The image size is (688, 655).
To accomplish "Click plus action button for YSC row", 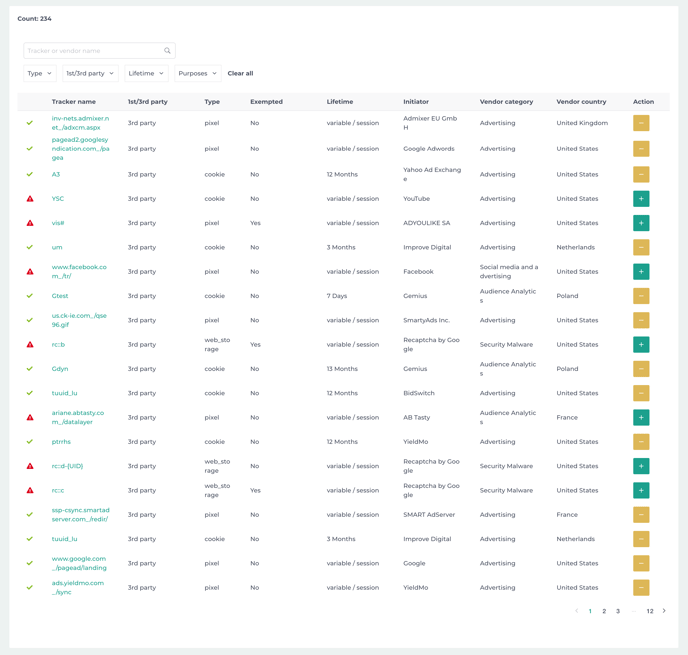I will [641, 199].
